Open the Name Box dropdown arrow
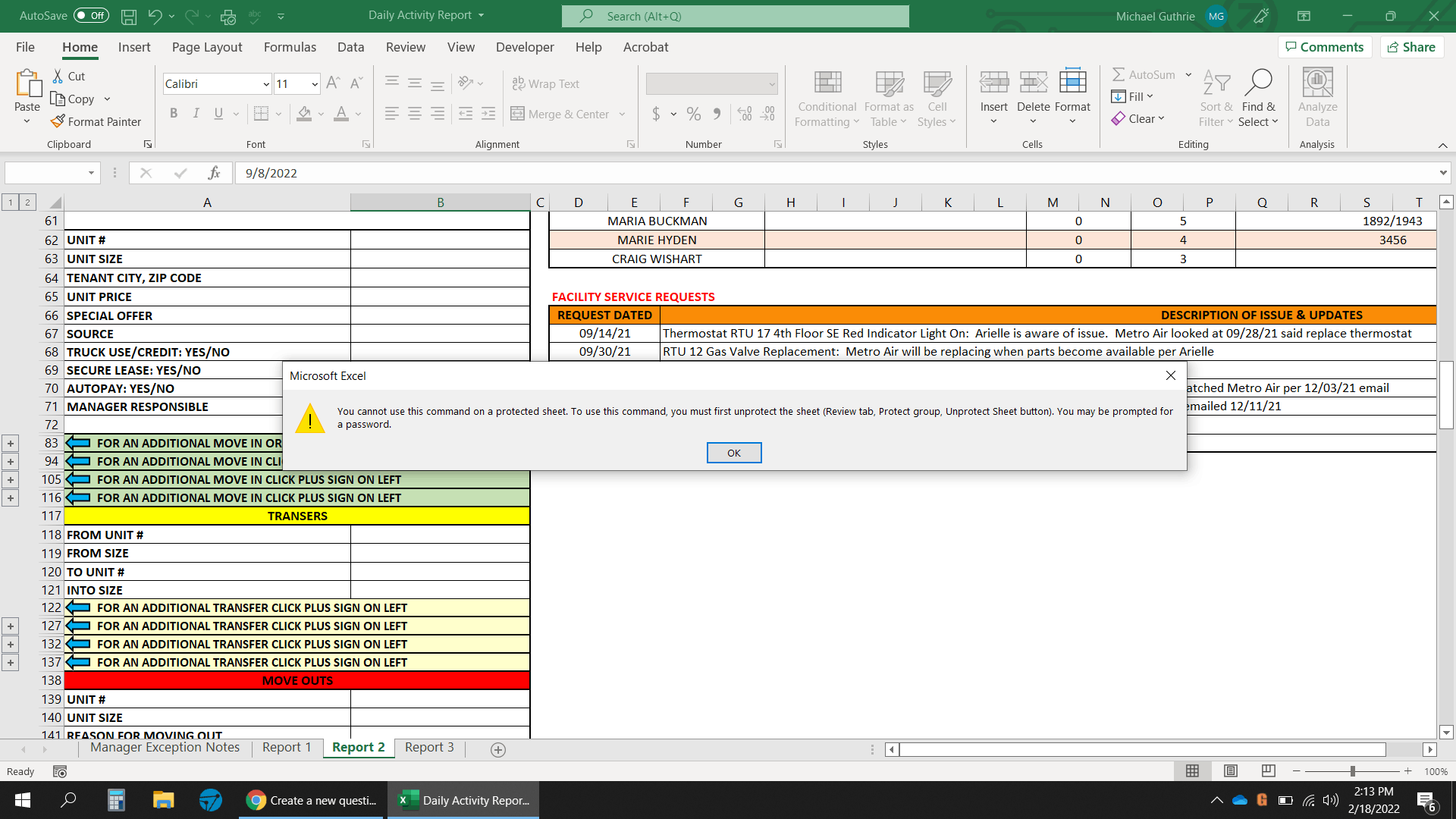The width and height of the screenshot is (1456, 819). coord(91,173)
